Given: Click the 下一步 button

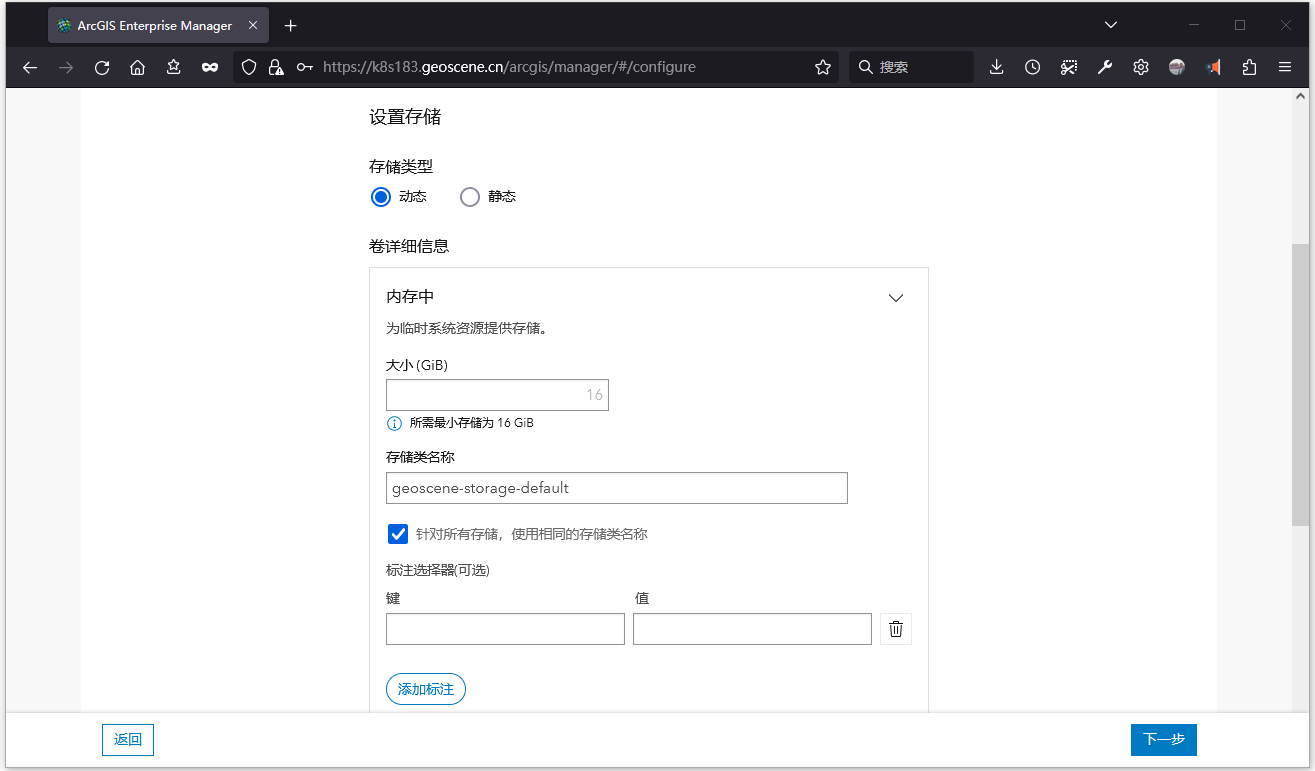Looking at the screenshot, I should (1164, 740).
